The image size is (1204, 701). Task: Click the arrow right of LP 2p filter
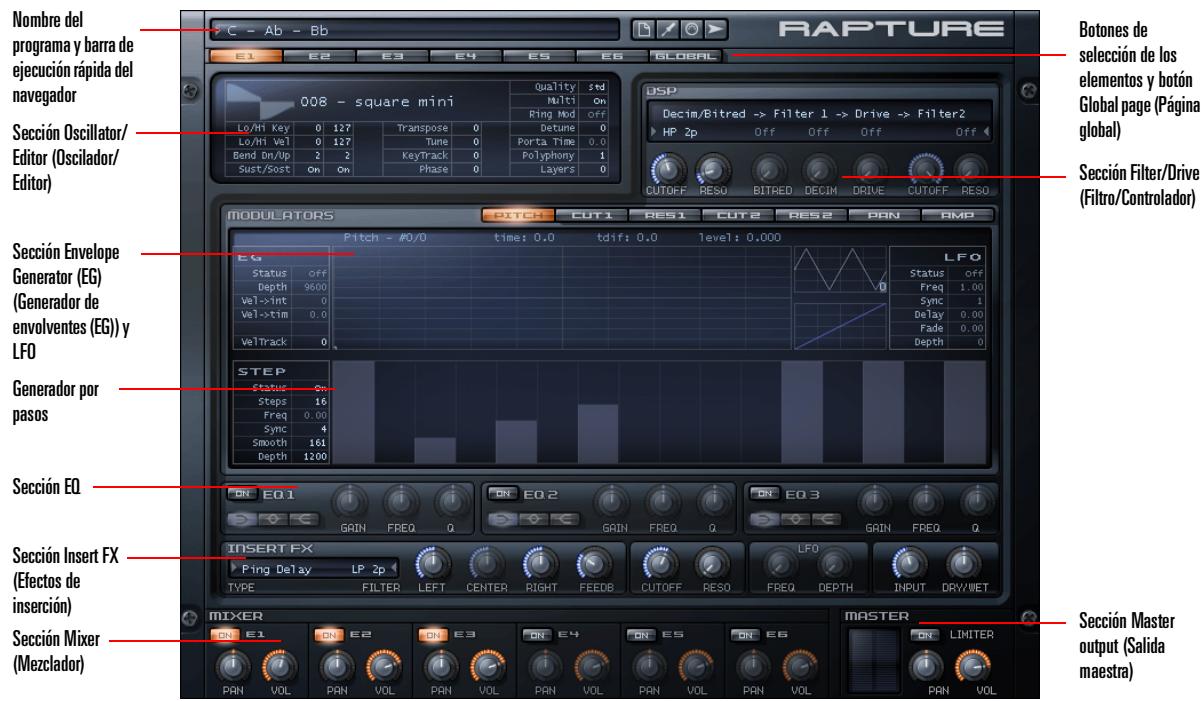(393, 569)
